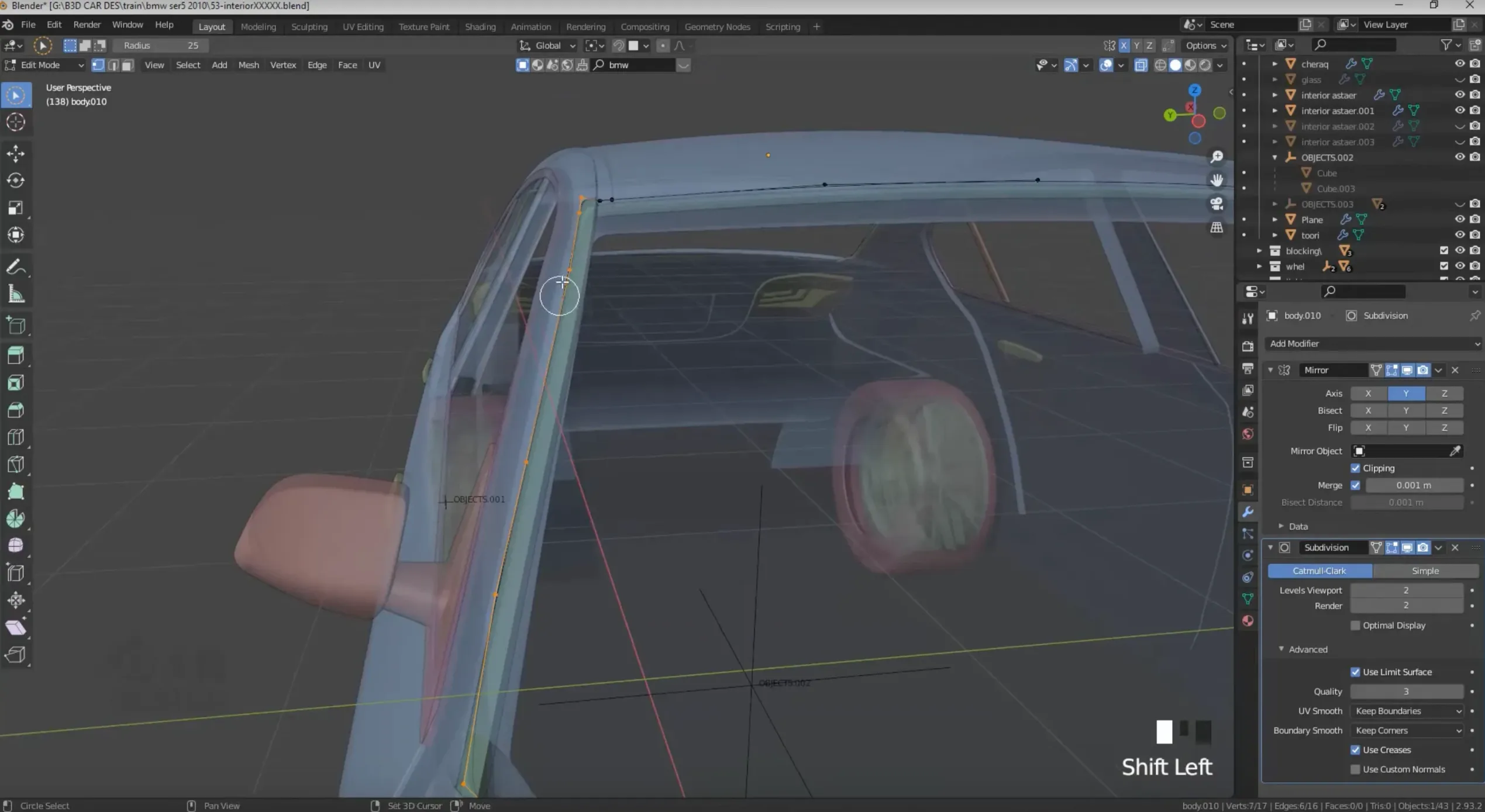1485x812 pixels.
Task: Select the Extrude Region tool
Action: click(x=16, y=354)
